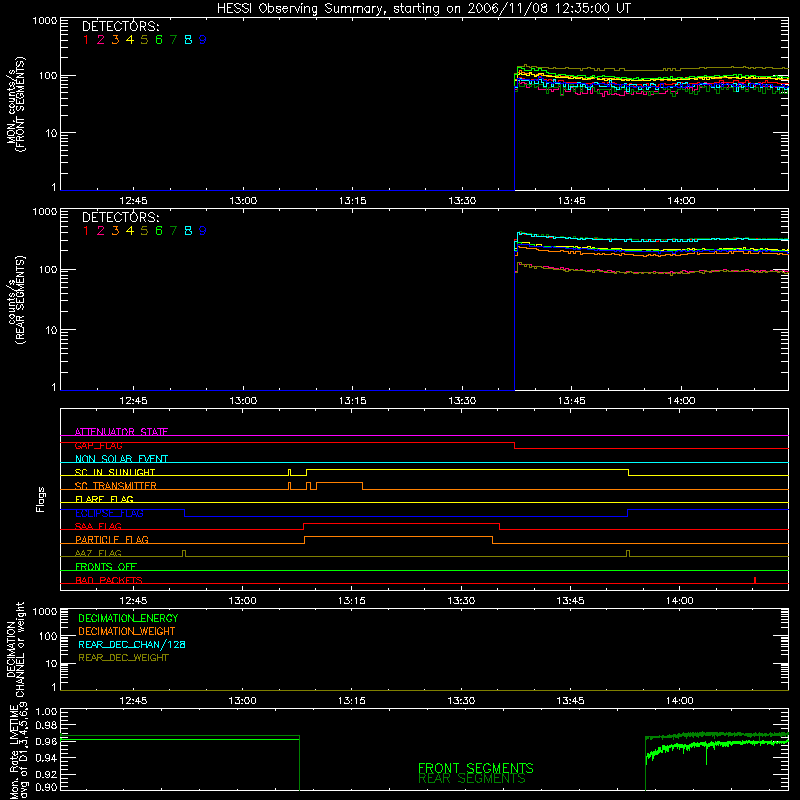Click the red BAD_PACKETS spike marker
Viewport: 800px width, 800px height.
click(755, 580)
